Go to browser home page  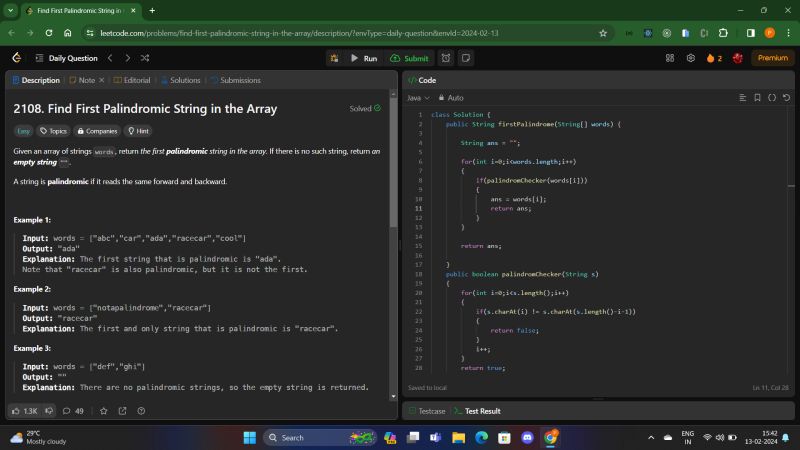(x=67, y=33)
